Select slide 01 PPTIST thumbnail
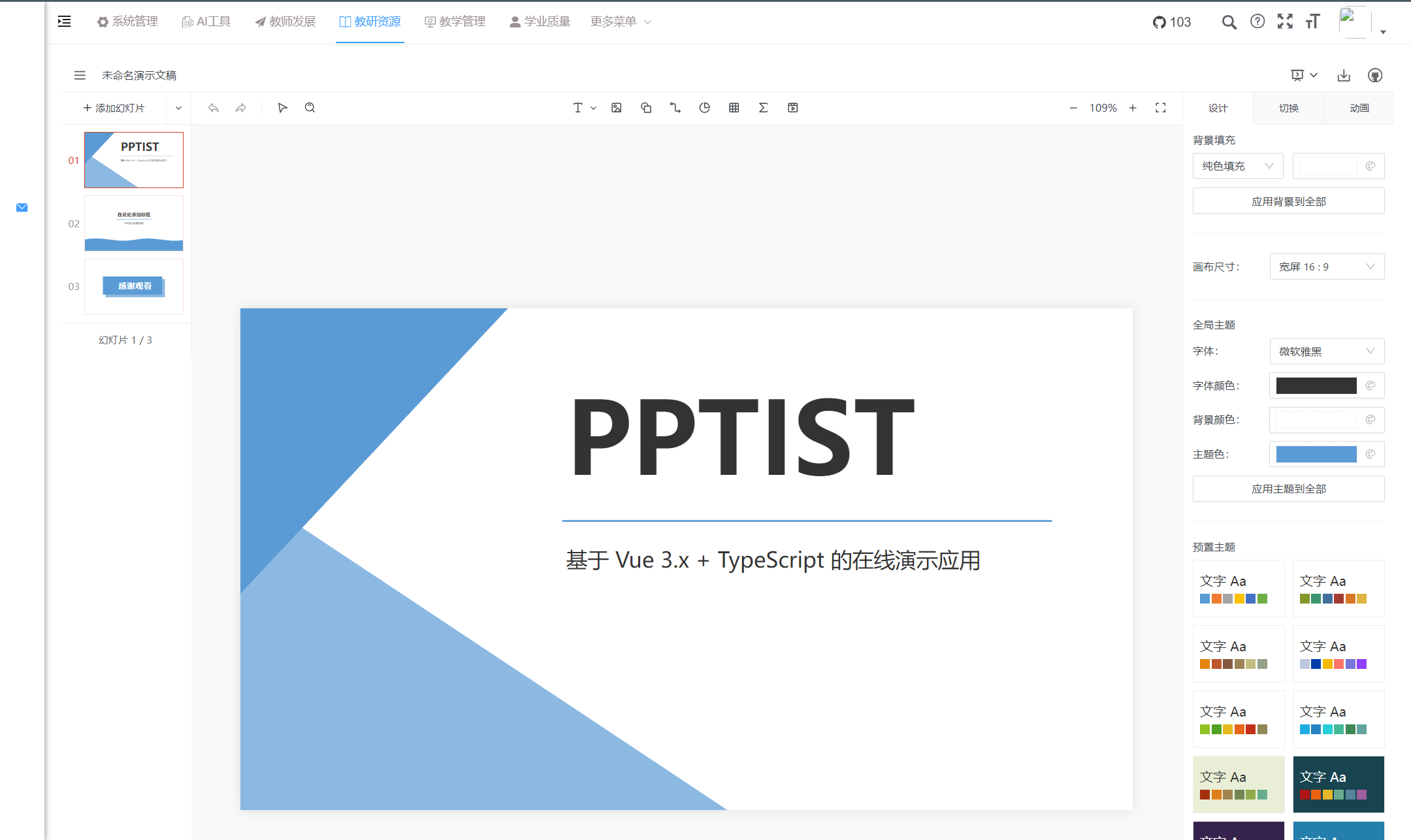 134,160
